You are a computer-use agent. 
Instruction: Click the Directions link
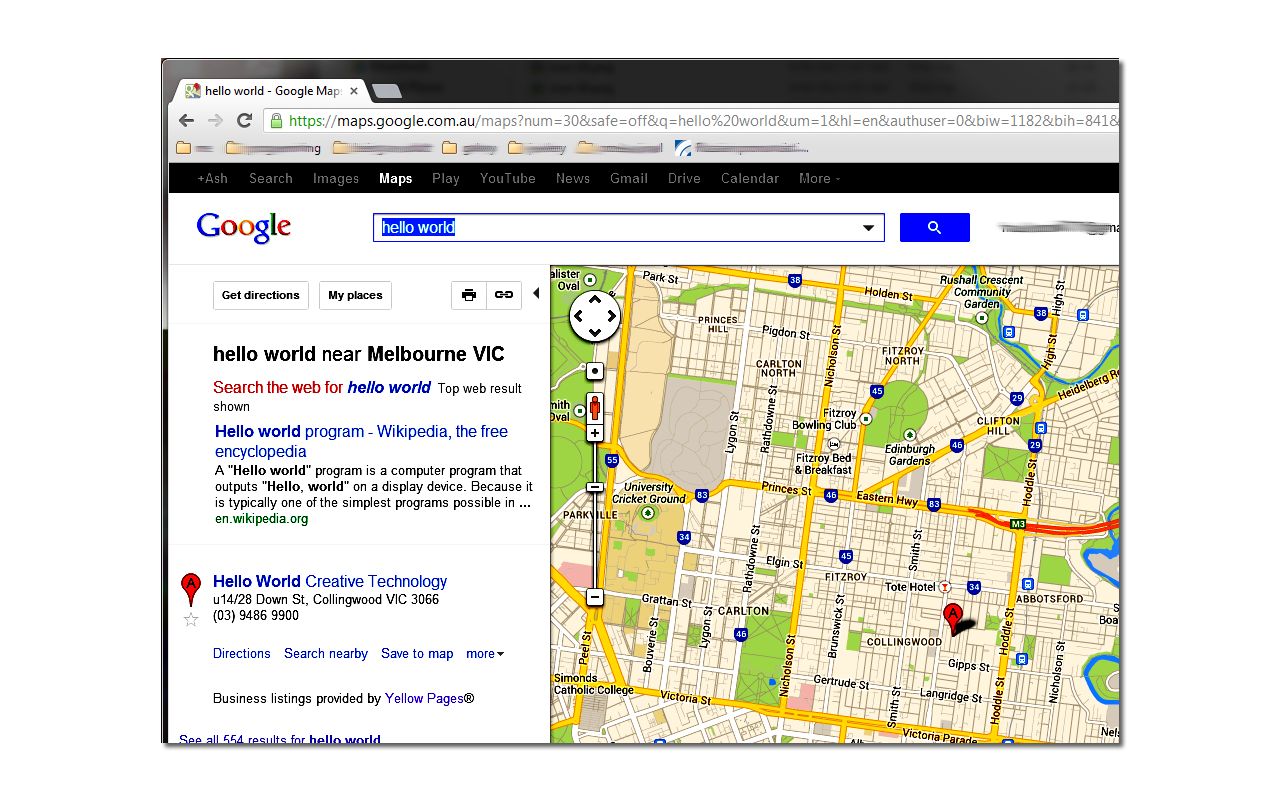click(x=242, y=654)
